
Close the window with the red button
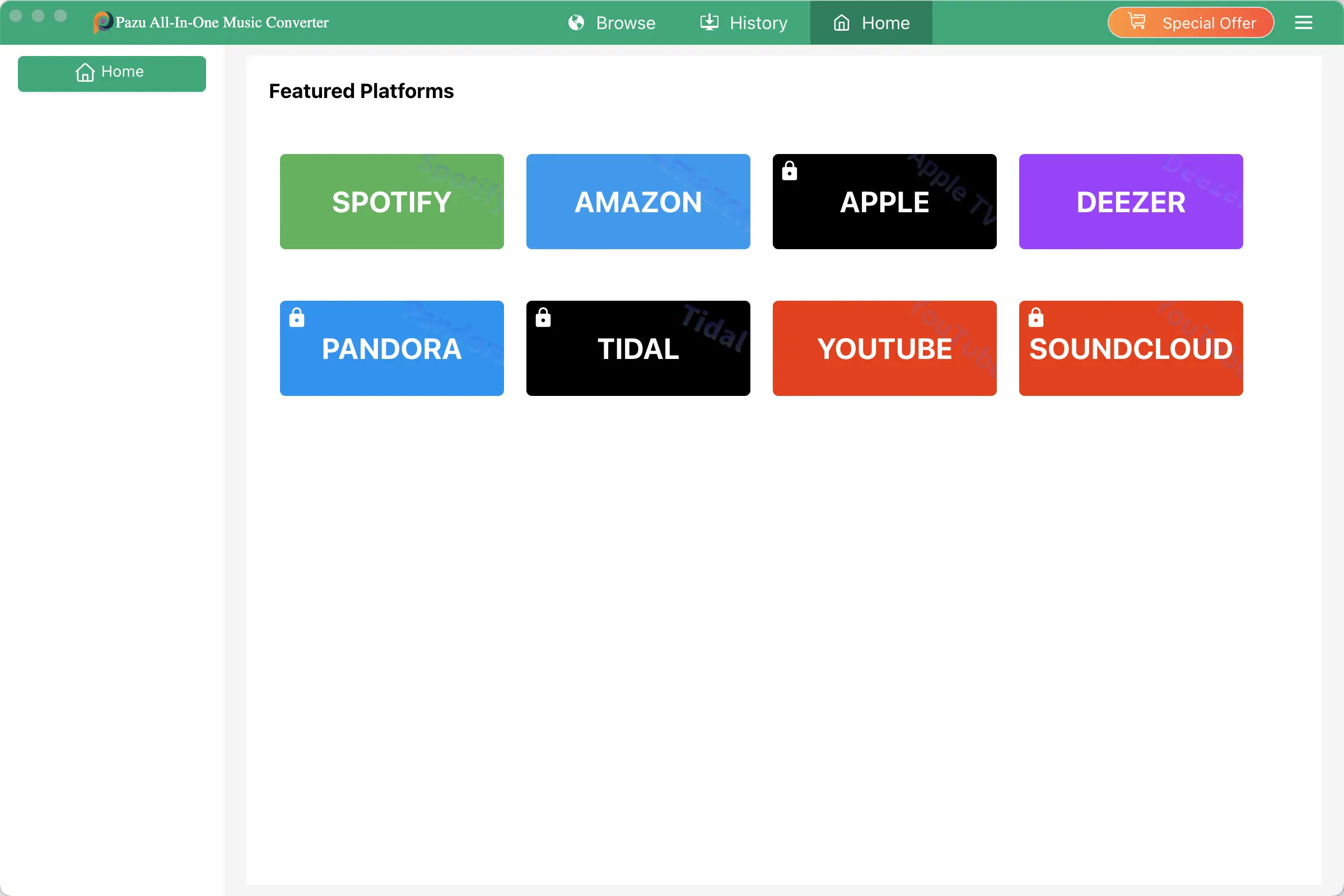point(16,16)
